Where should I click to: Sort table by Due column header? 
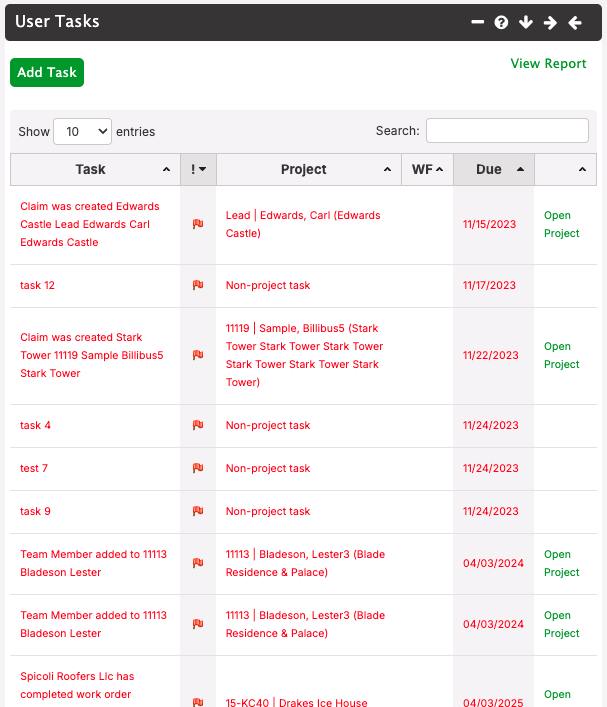pos(494,170)
